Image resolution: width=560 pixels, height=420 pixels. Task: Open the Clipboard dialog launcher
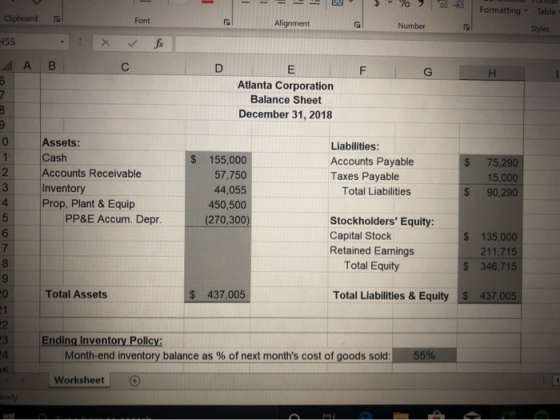pyautogui.click(x=56, y=19)
